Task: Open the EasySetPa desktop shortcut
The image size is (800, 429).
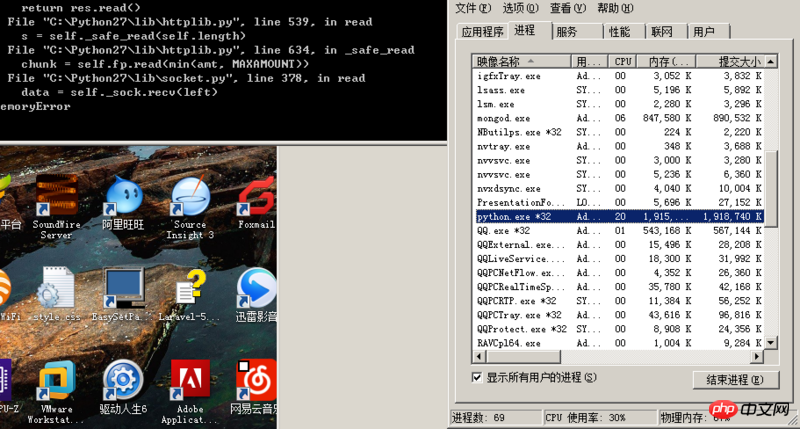Action: pos(122,294)
